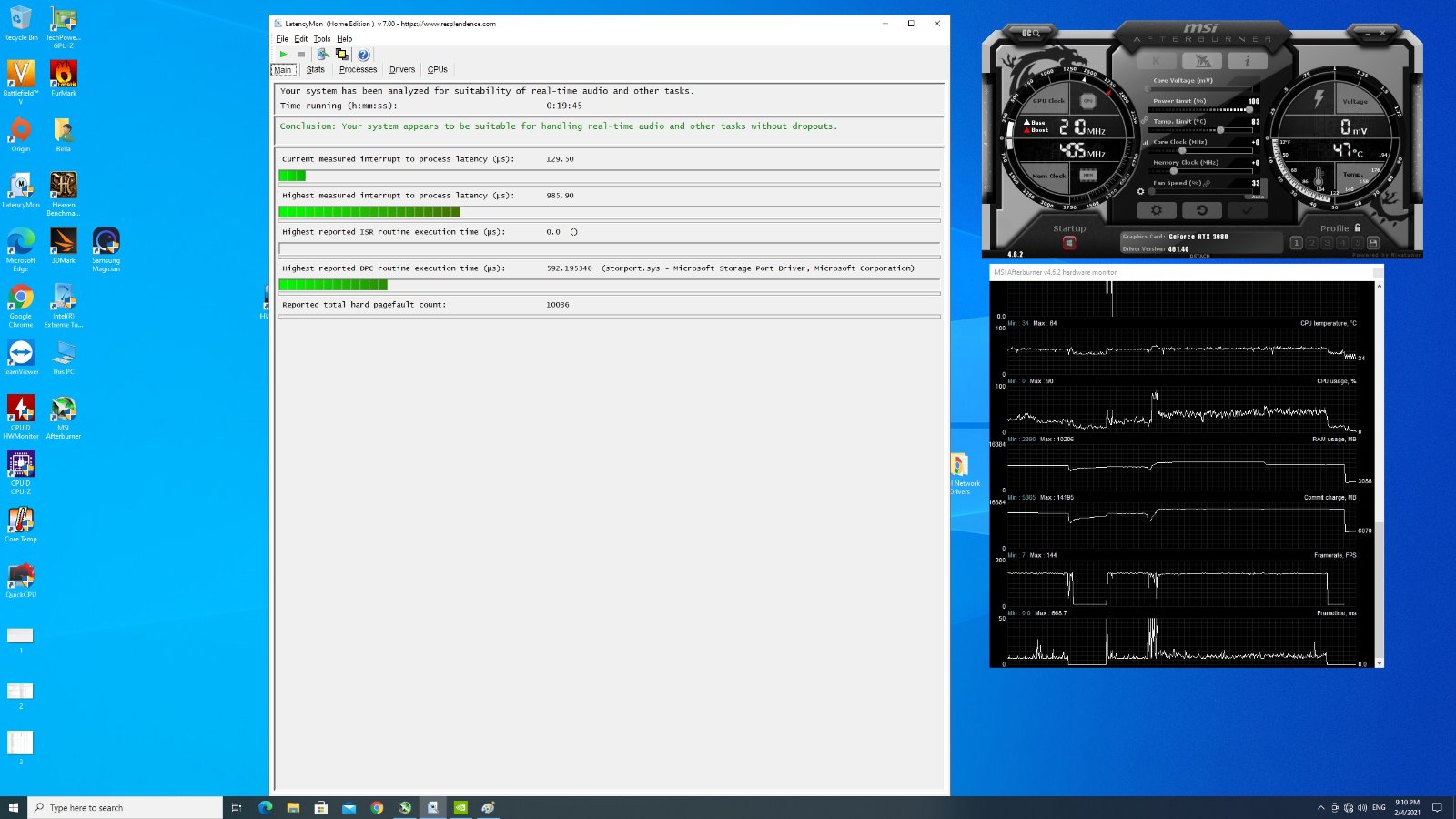Open the notification center icon
This screenshot has width=1456, height=819.
[x=1438, y=807]
